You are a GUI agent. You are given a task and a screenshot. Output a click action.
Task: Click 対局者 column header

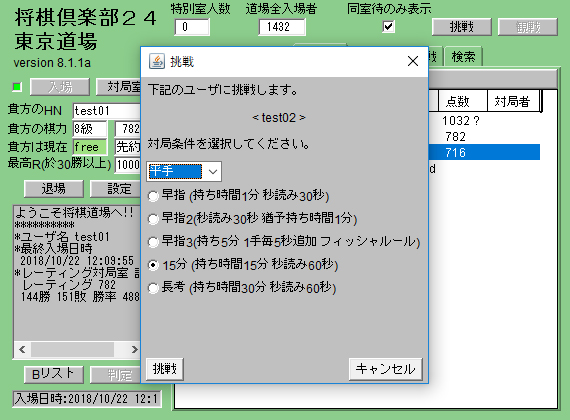[514, 101]
